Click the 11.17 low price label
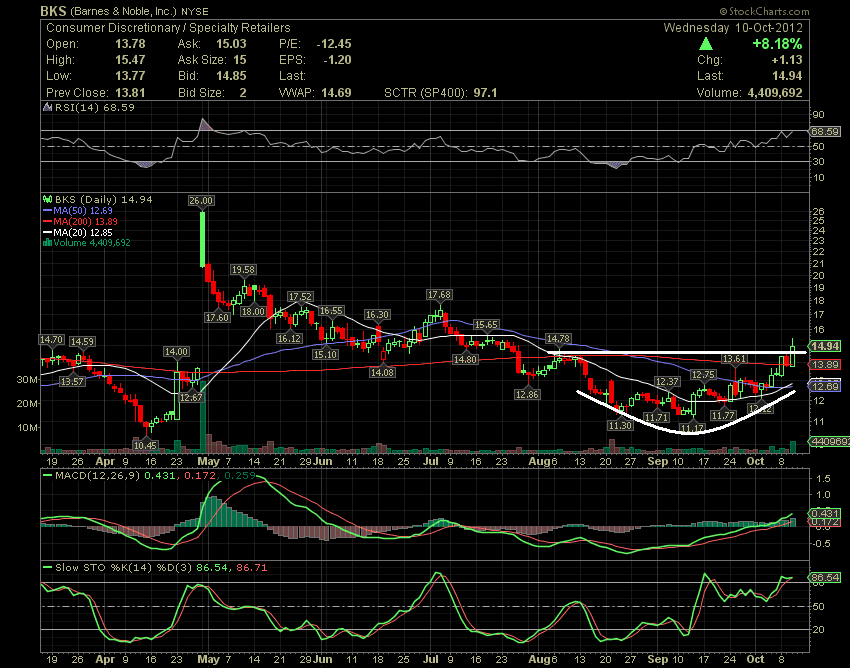The height and width of the screenshot is (668, 850). 692,429
